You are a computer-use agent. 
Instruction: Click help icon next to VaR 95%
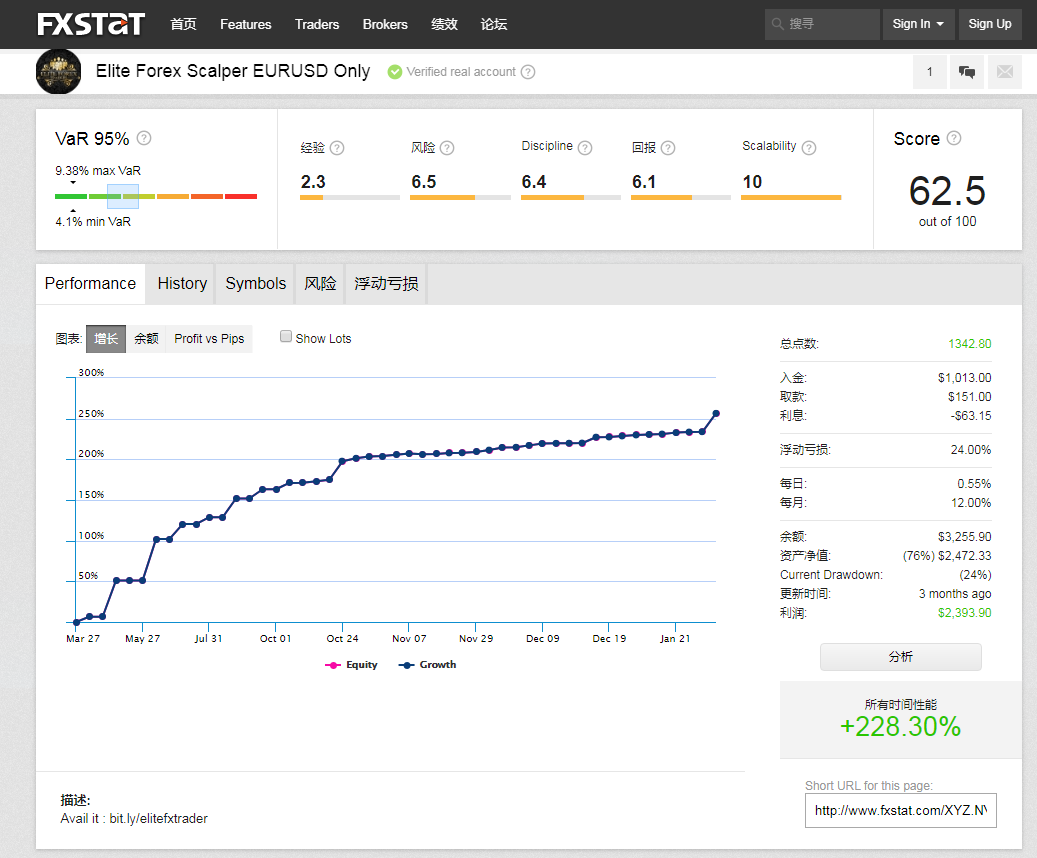(x=144, y=138)
